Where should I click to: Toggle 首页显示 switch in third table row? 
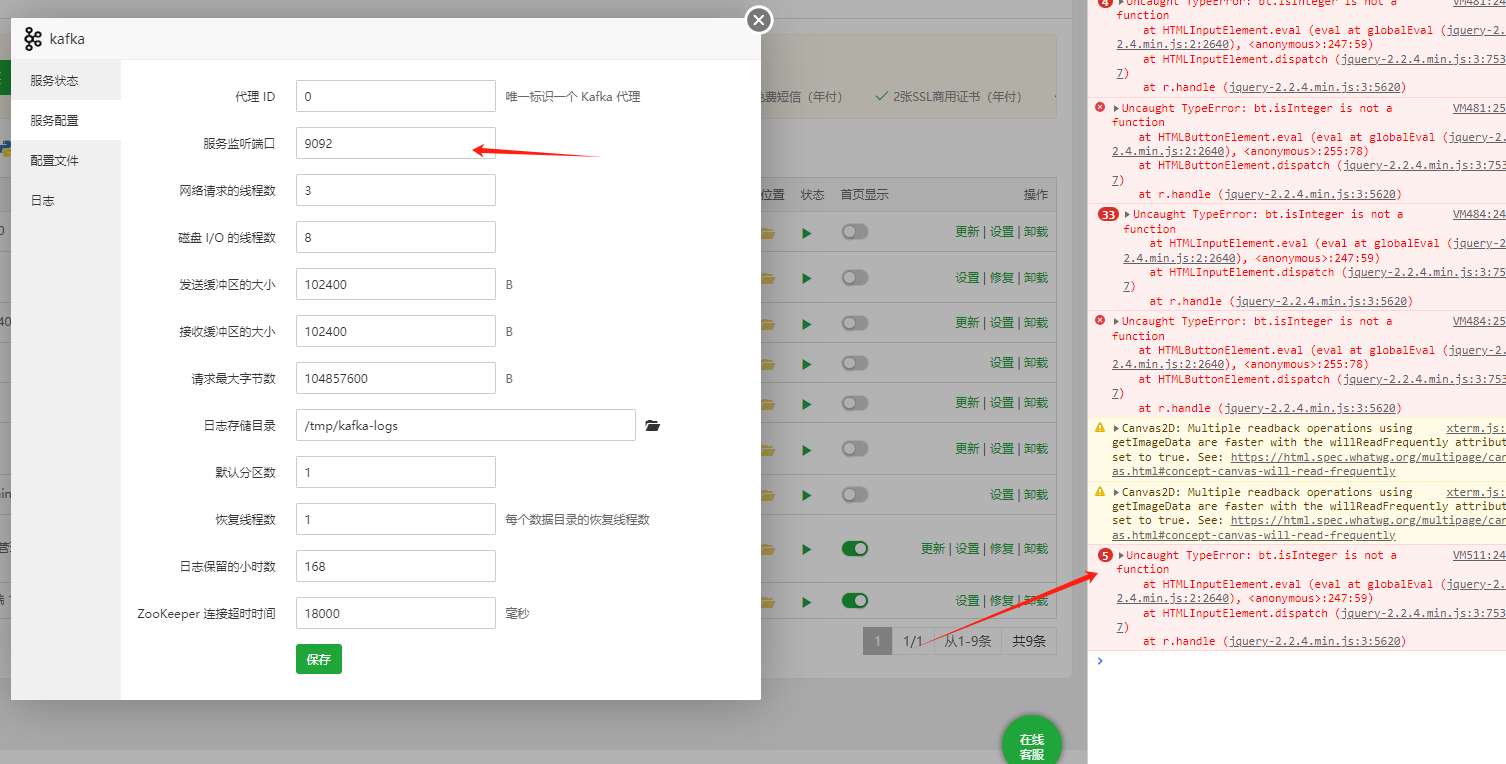pyautogui.click(x=854, y=322)
